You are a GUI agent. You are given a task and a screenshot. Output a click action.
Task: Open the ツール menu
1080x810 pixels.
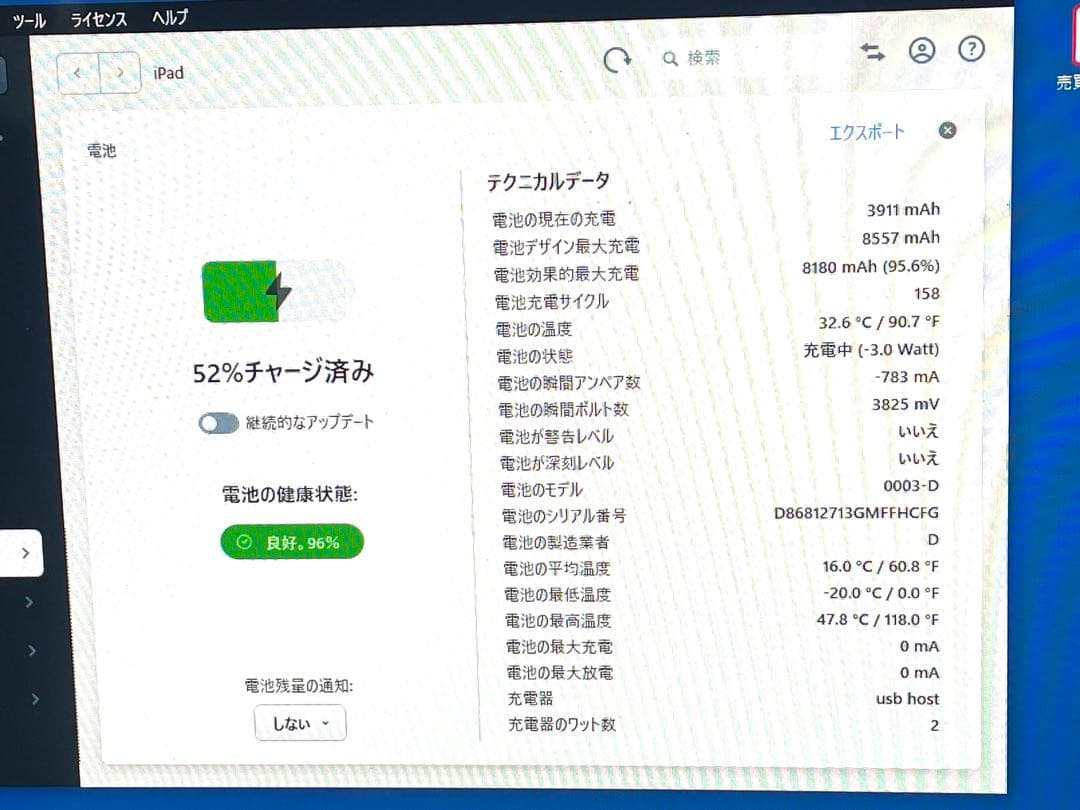(28, 19)
